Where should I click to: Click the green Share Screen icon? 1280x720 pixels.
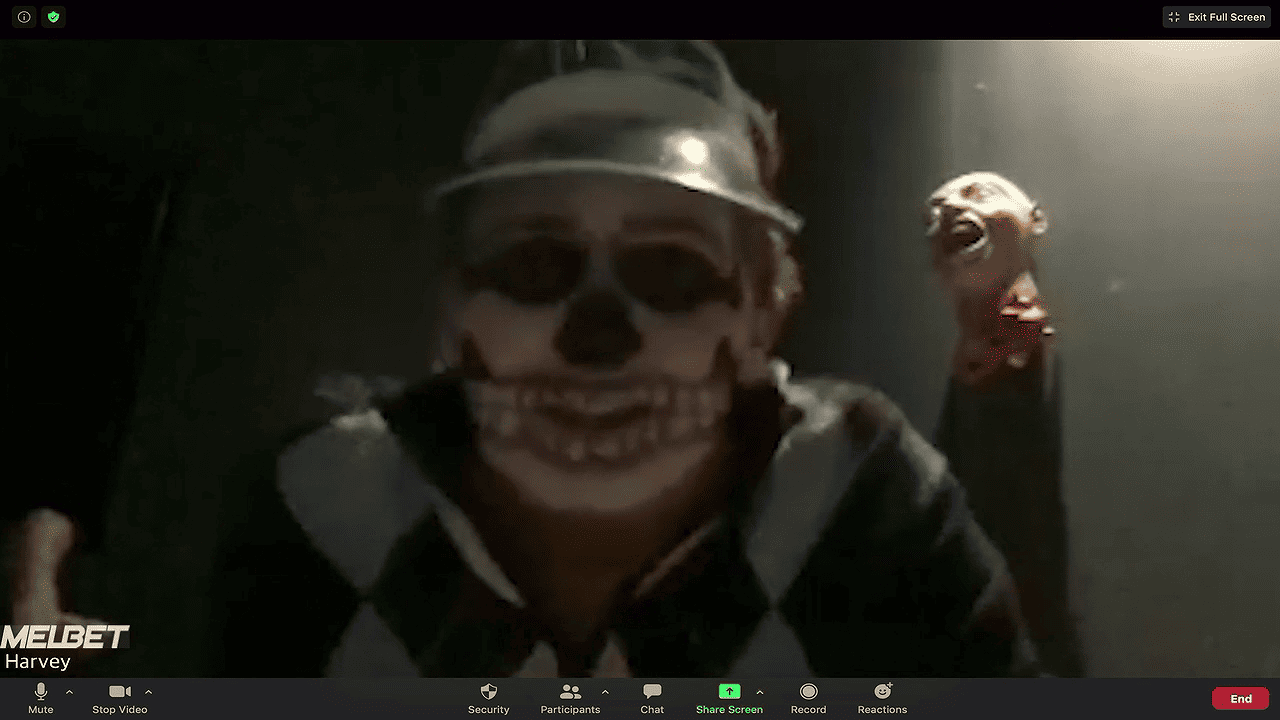point(729,691)
